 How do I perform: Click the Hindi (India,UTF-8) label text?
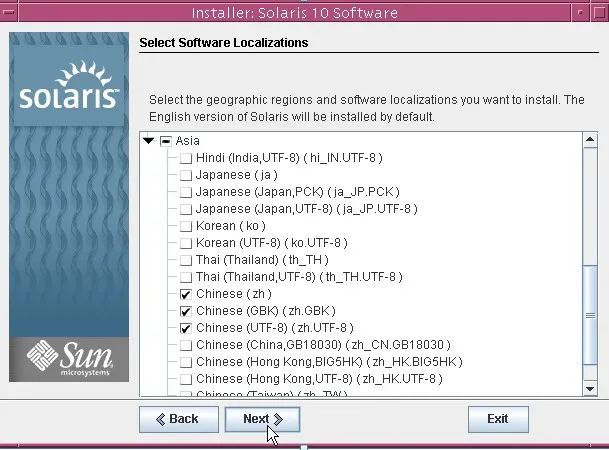(289, 158)
